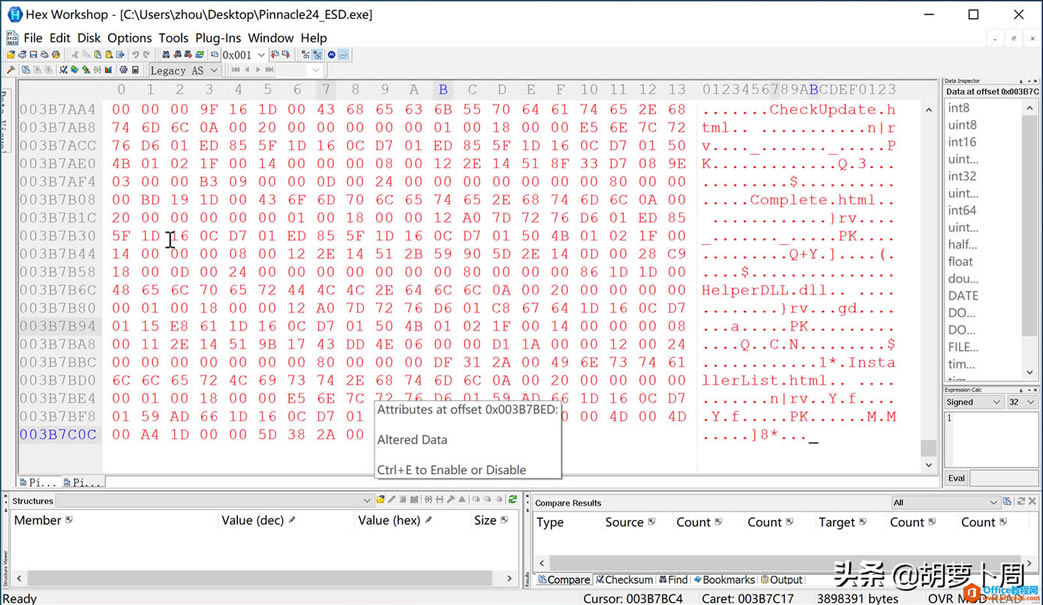Open the Window menu
Viewport: 1043px width, 605px height.
[x=271, y=38]
